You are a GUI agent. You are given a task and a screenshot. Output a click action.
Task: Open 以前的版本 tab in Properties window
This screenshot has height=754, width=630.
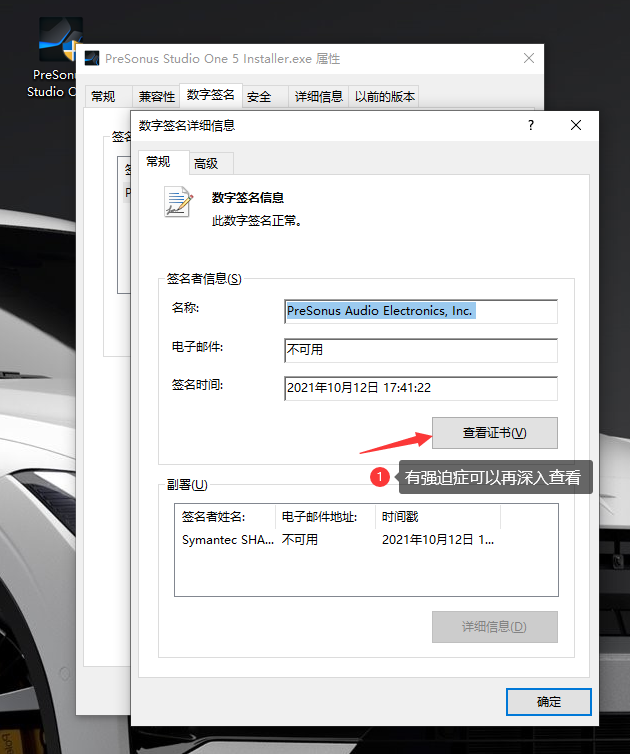[384, 97]
